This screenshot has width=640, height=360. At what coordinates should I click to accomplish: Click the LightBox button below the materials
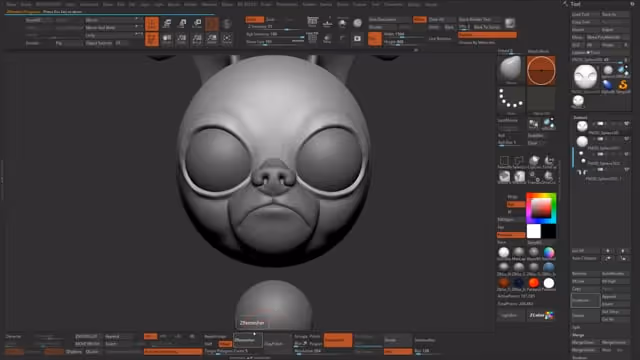511,315
